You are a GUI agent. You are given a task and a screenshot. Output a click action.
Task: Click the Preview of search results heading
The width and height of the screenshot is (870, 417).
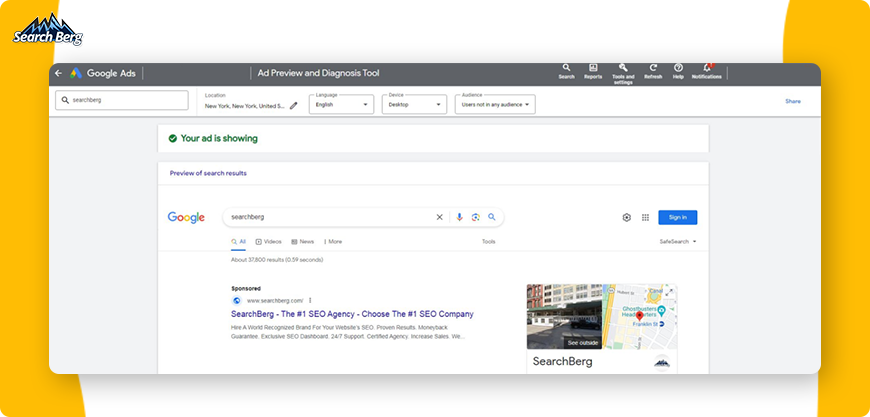208,173
